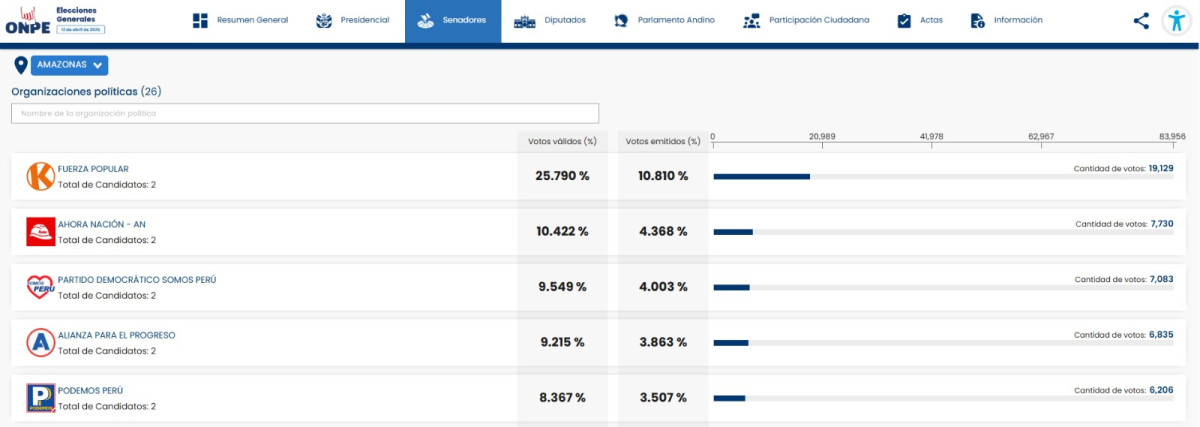Open the share icon
Screen dimensions: 1200x427
(1141, 20)
